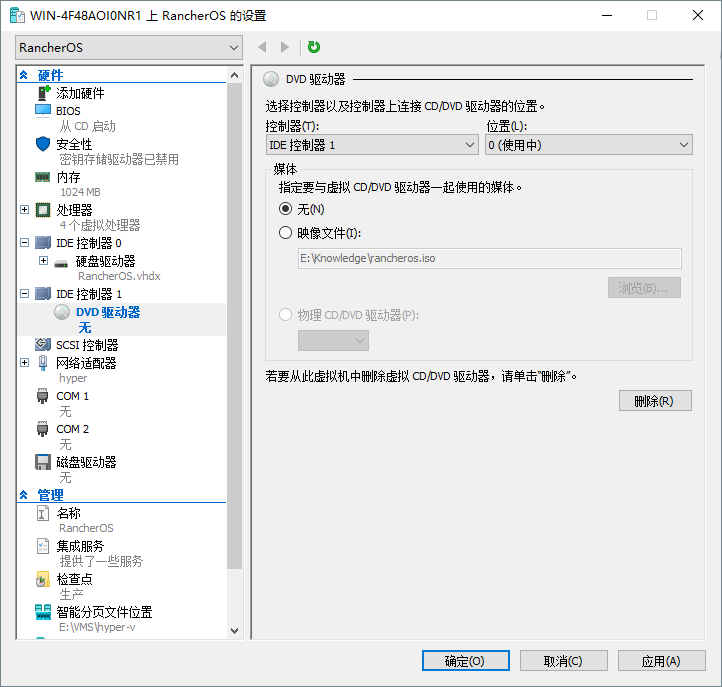Click the 删除(R) button
Image resolution: width=722 pixels, height=687 pixels.
point(655,401)
